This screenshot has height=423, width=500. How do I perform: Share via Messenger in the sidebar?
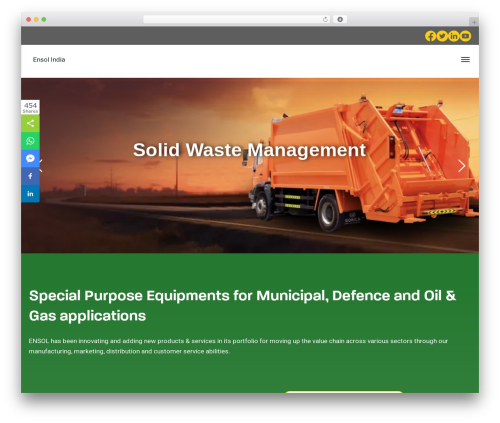30,158
